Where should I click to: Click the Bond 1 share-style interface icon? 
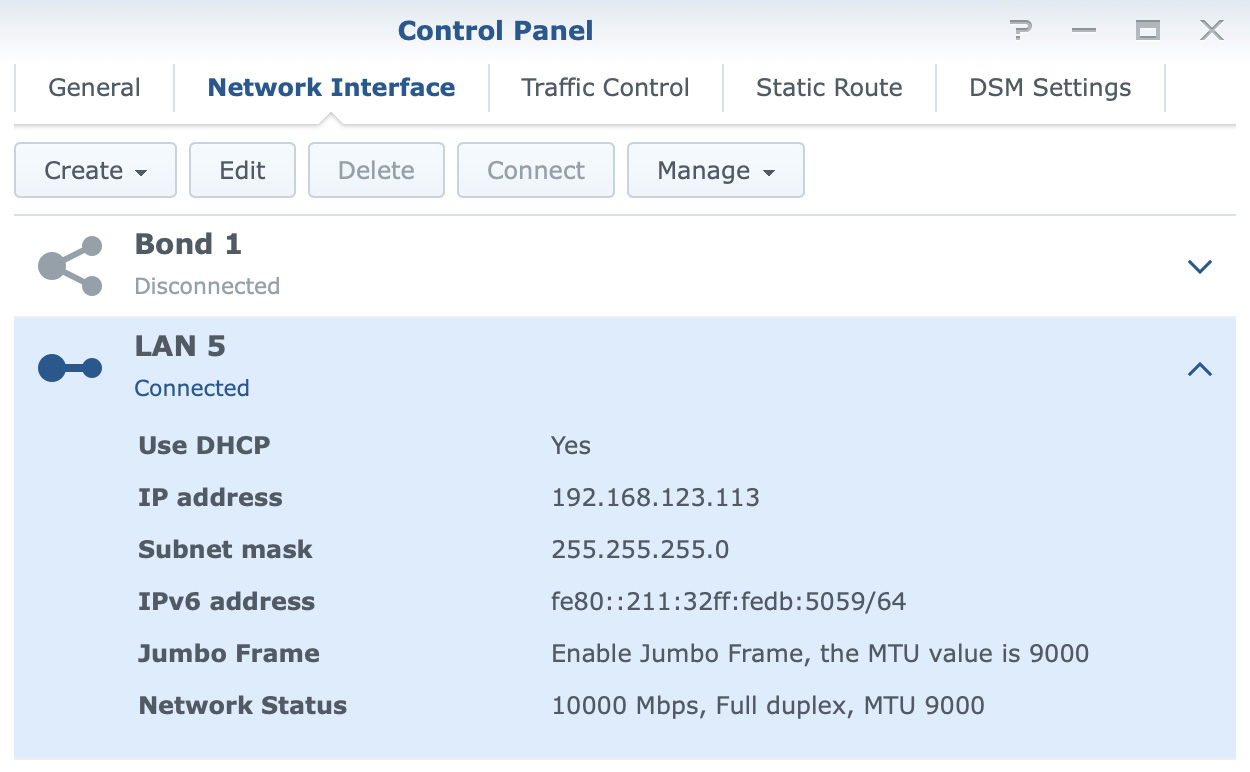coord(70,266)
